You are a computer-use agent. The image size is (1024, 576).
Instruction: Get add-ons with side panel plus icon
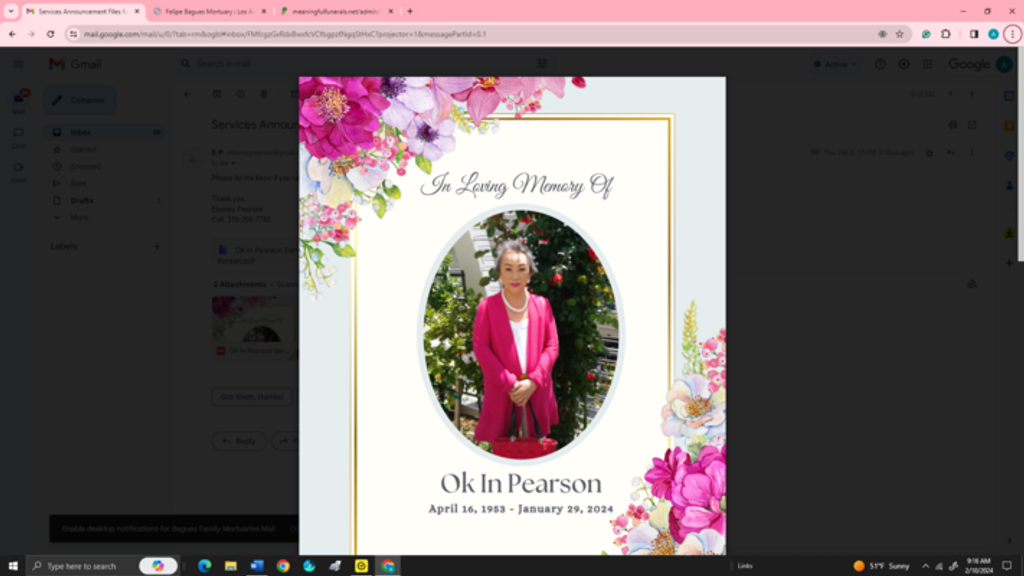tap(1010, 263)
